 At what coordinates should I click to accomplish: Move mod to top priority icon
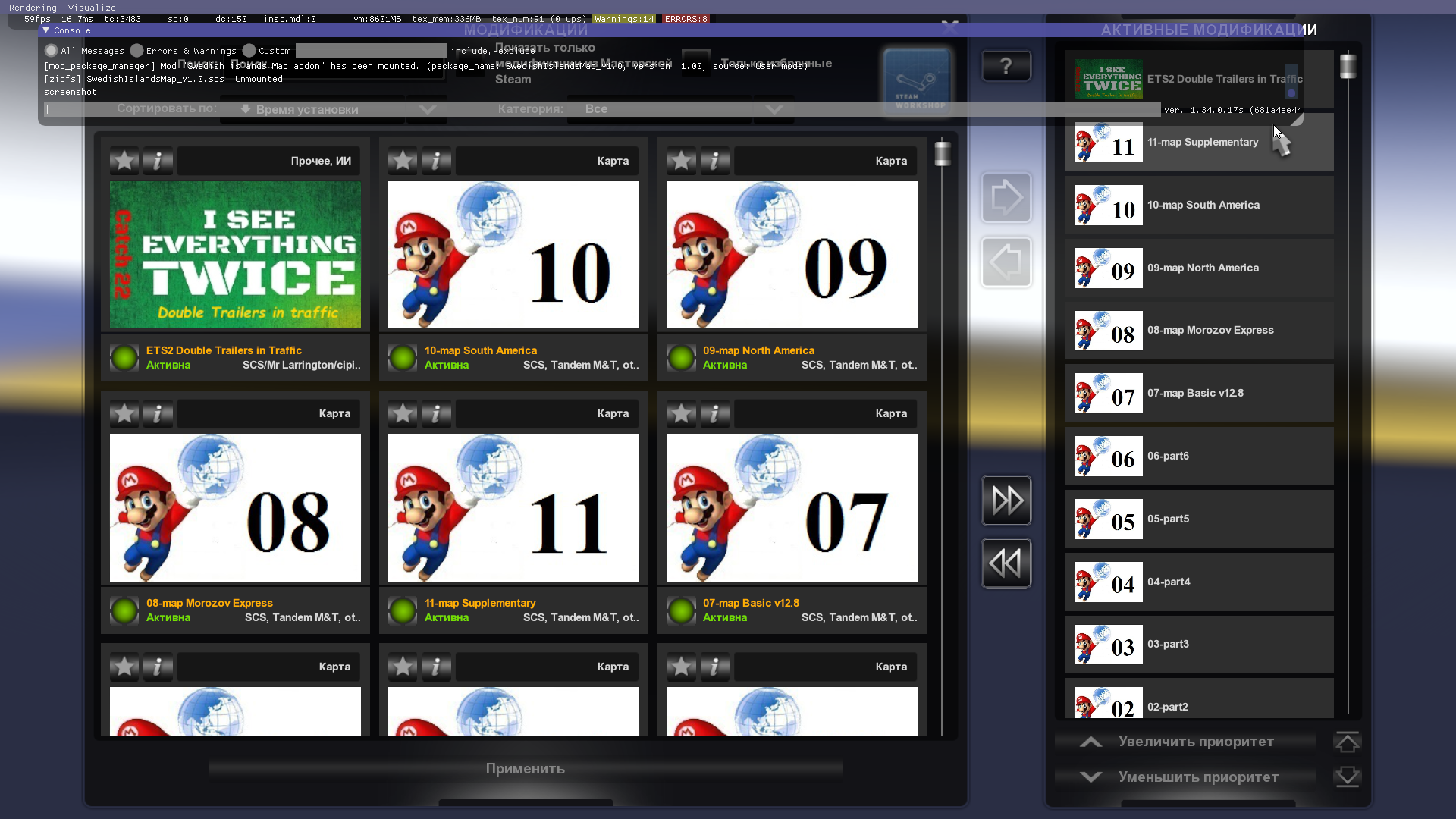1348,742
